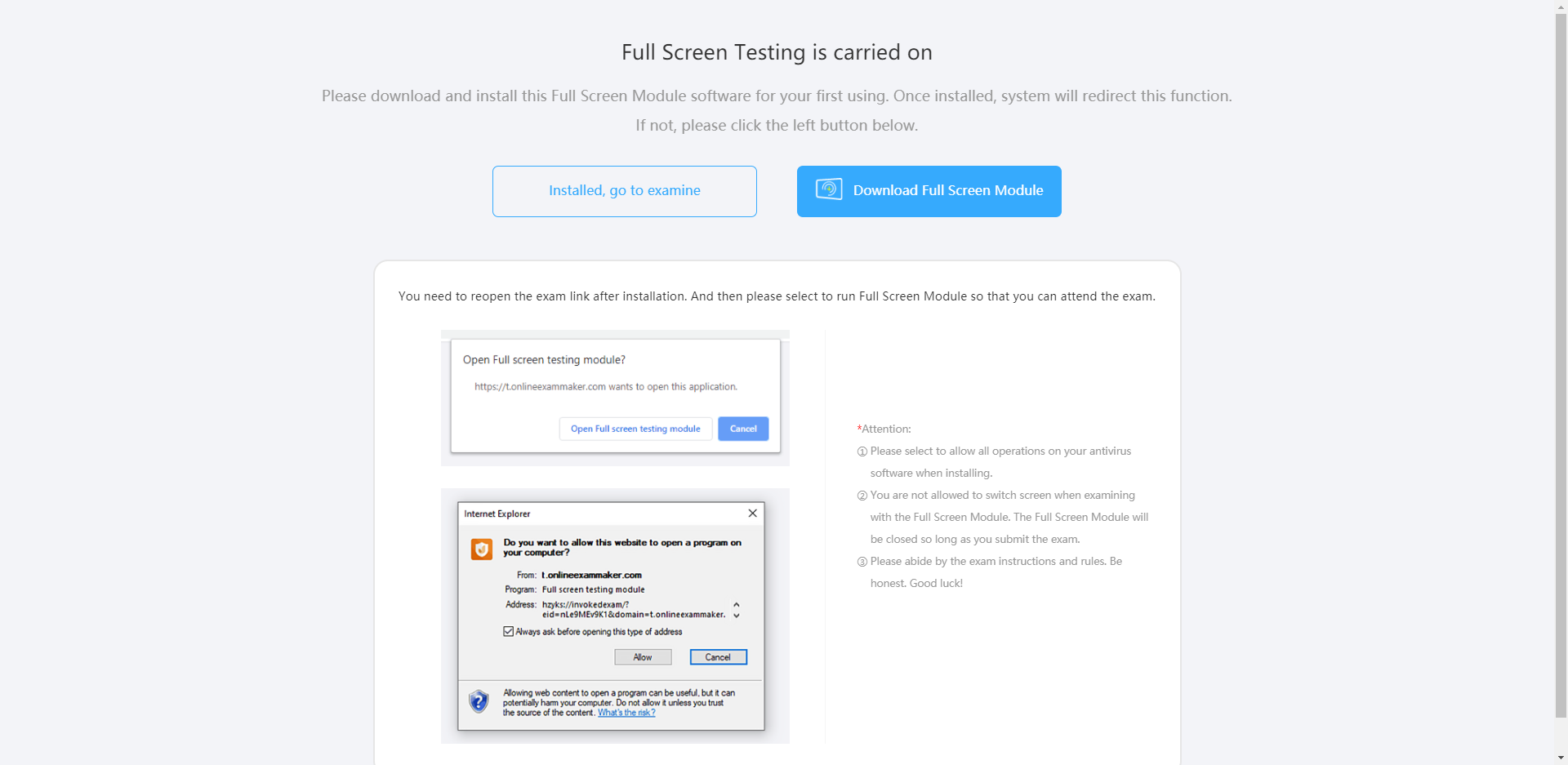Click Cancel in Internet Explorer dialog
Image resolution: width=1568 pixels, height=765 pixels.
[718, 657]
